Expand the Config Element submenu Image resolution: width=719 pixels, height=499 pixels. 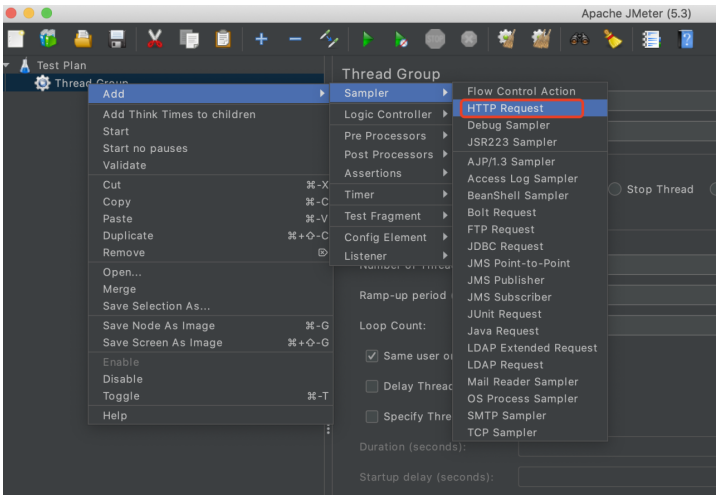point(391,237)
